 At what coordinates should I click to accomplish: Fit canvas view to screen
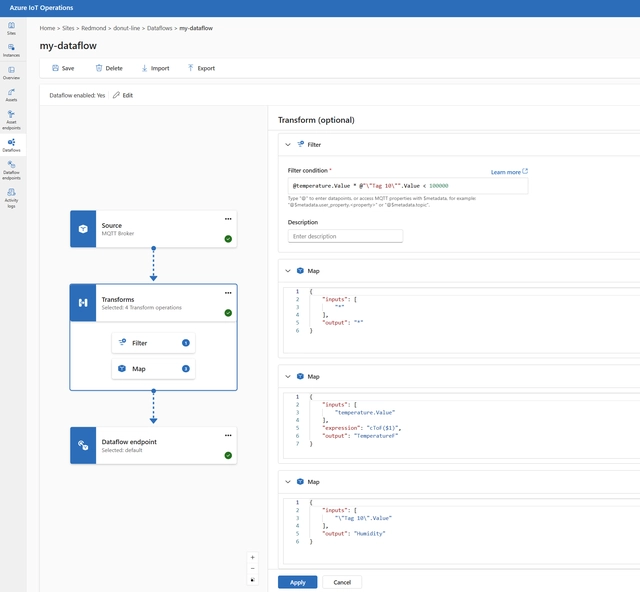pos(253,580)
